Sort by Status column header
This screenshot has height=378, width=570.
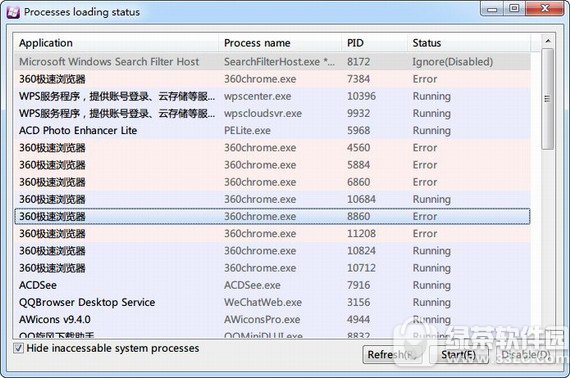point(469,43)
